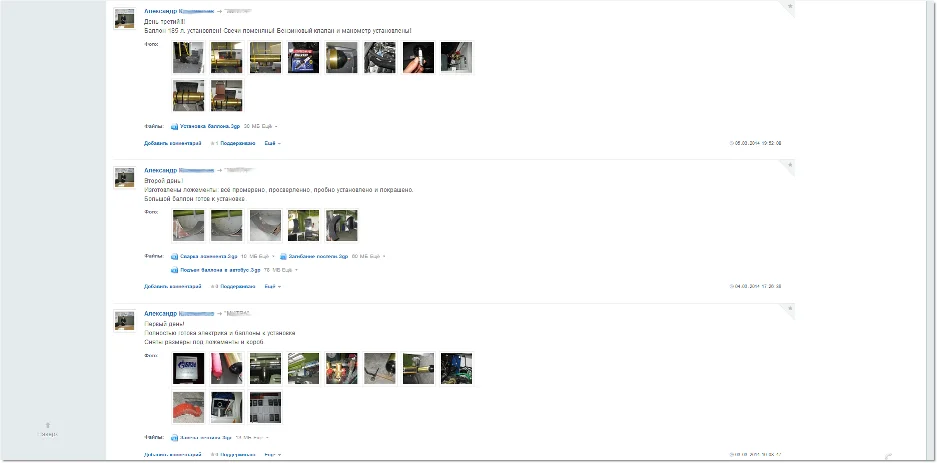Click file icon of 'Подъем баллона в автобус.3gp'
This screenshot has width=937, height=463.
coord(174,270)
